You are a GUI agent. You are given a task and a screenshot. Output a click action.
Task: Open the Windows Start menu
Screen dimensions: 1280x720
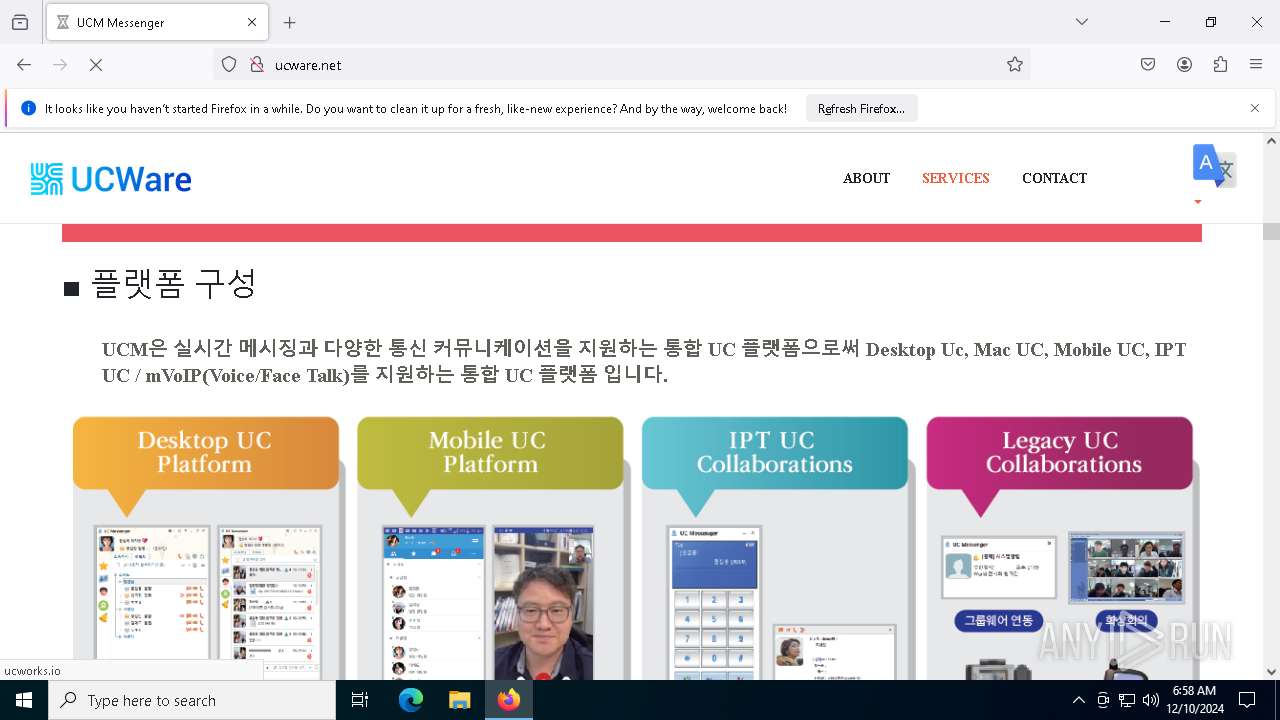pyautogui.click(x=24, y=700)
